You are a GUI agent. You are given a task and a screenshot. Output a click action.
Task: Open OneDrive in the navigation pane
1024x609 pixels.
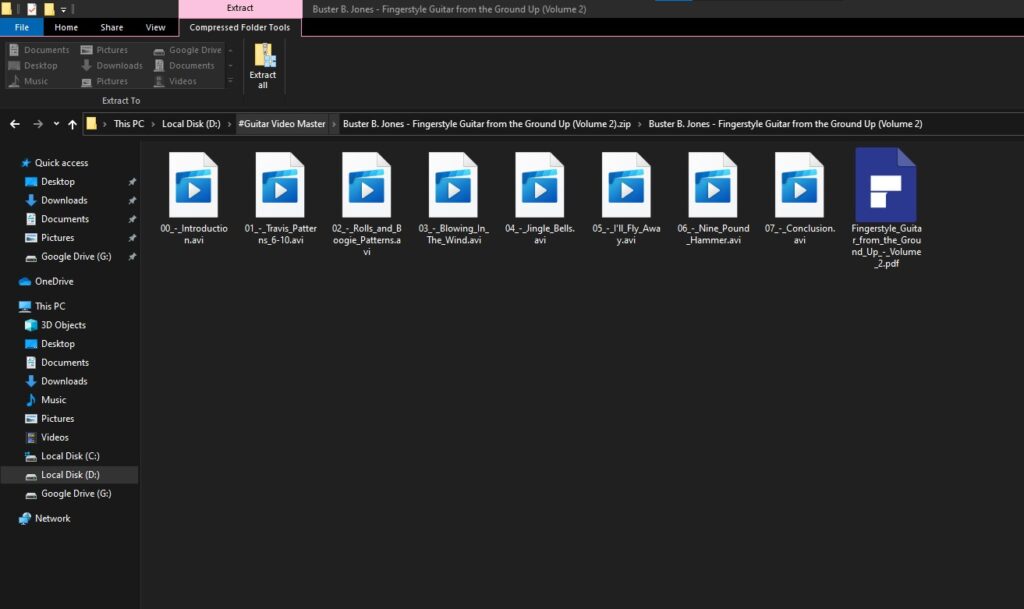click(x=54, y=282)
